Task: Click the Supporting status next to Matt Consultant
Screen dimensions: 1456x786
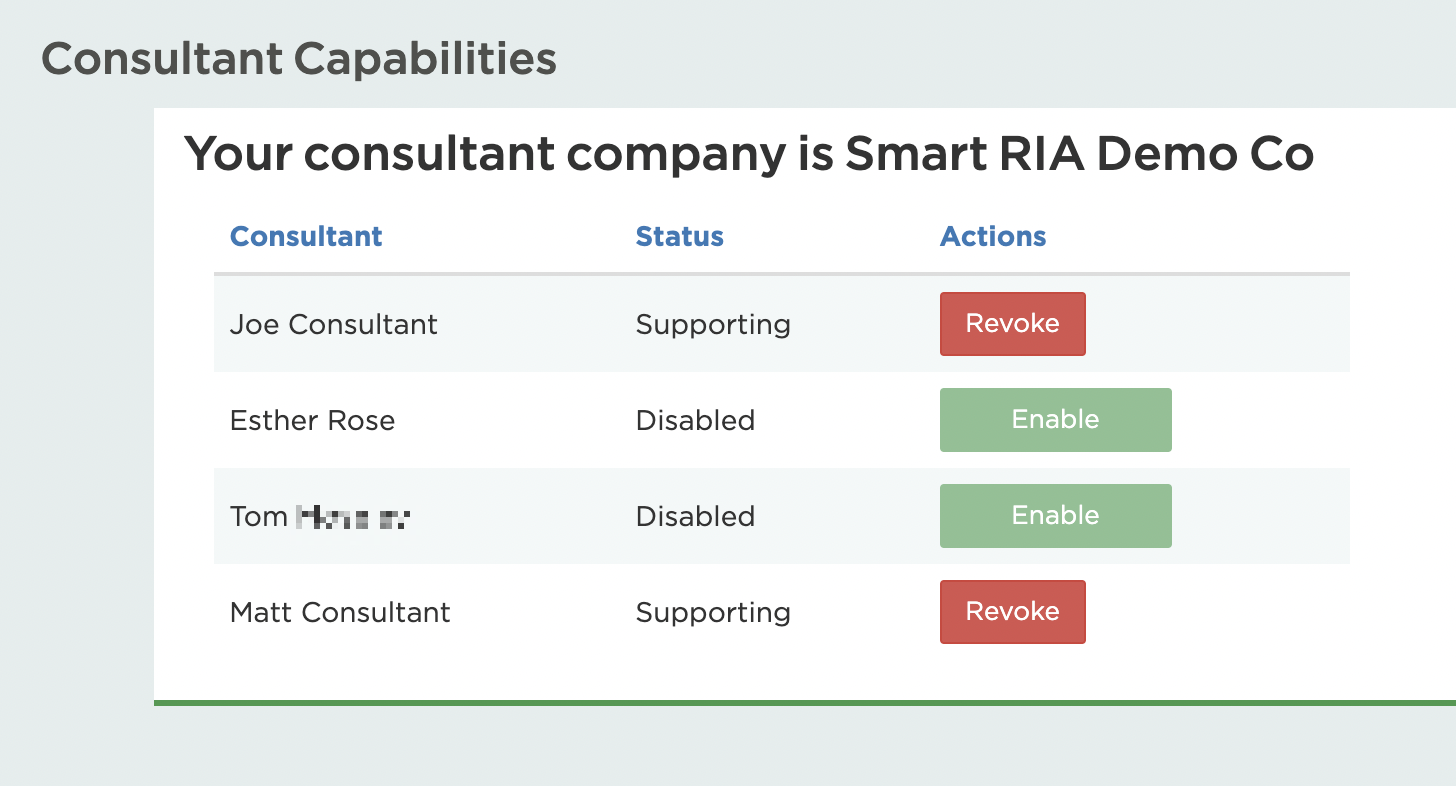Action: coord(713,611)
